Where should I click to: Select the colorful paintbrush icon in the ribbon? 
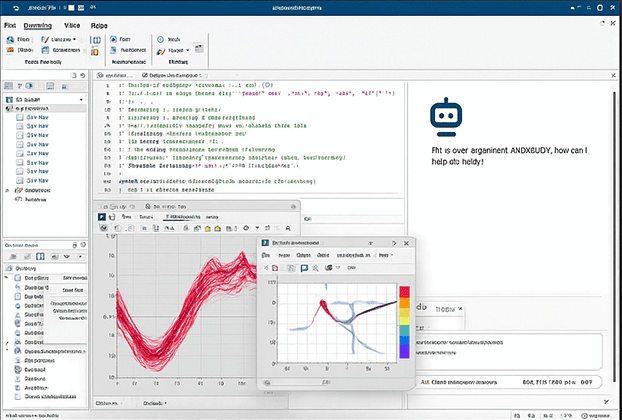click(161, 51)
